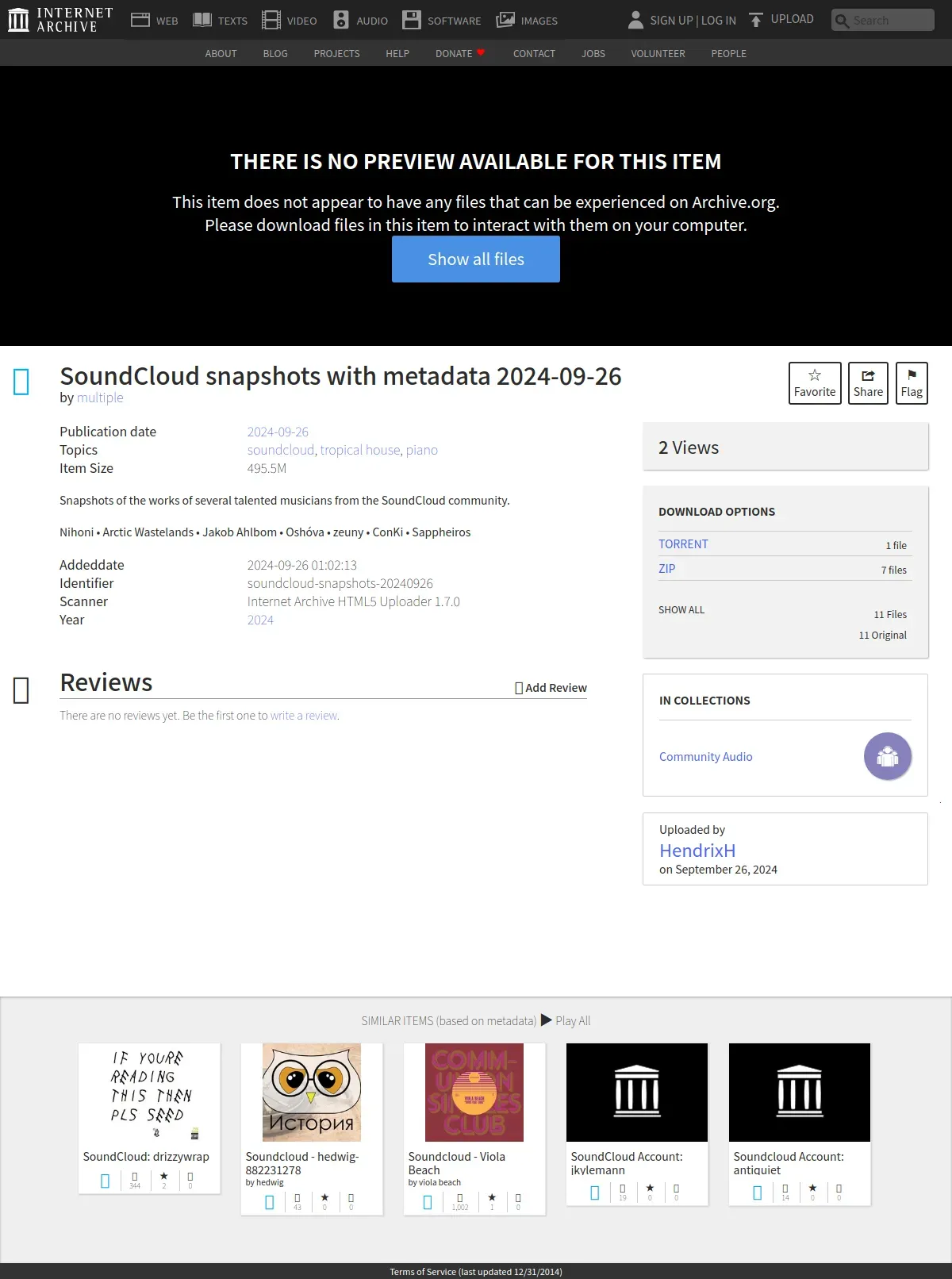The width and height of the screenshot is (952, 1279).
Task: Open the Video section icon
Action: click(271, 20)
